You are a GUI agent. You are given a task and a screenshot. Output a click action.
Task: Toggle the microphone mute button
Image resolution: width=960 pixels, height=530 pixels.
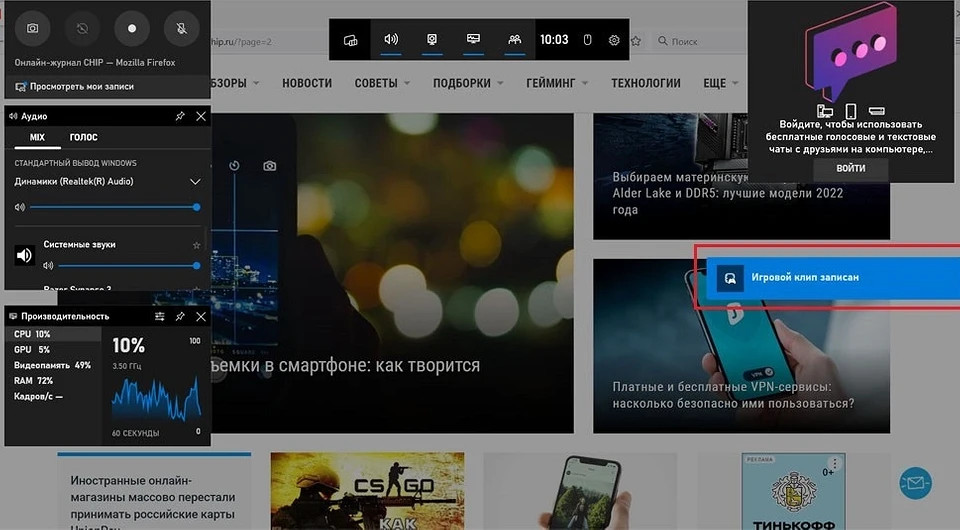(180, 28)
